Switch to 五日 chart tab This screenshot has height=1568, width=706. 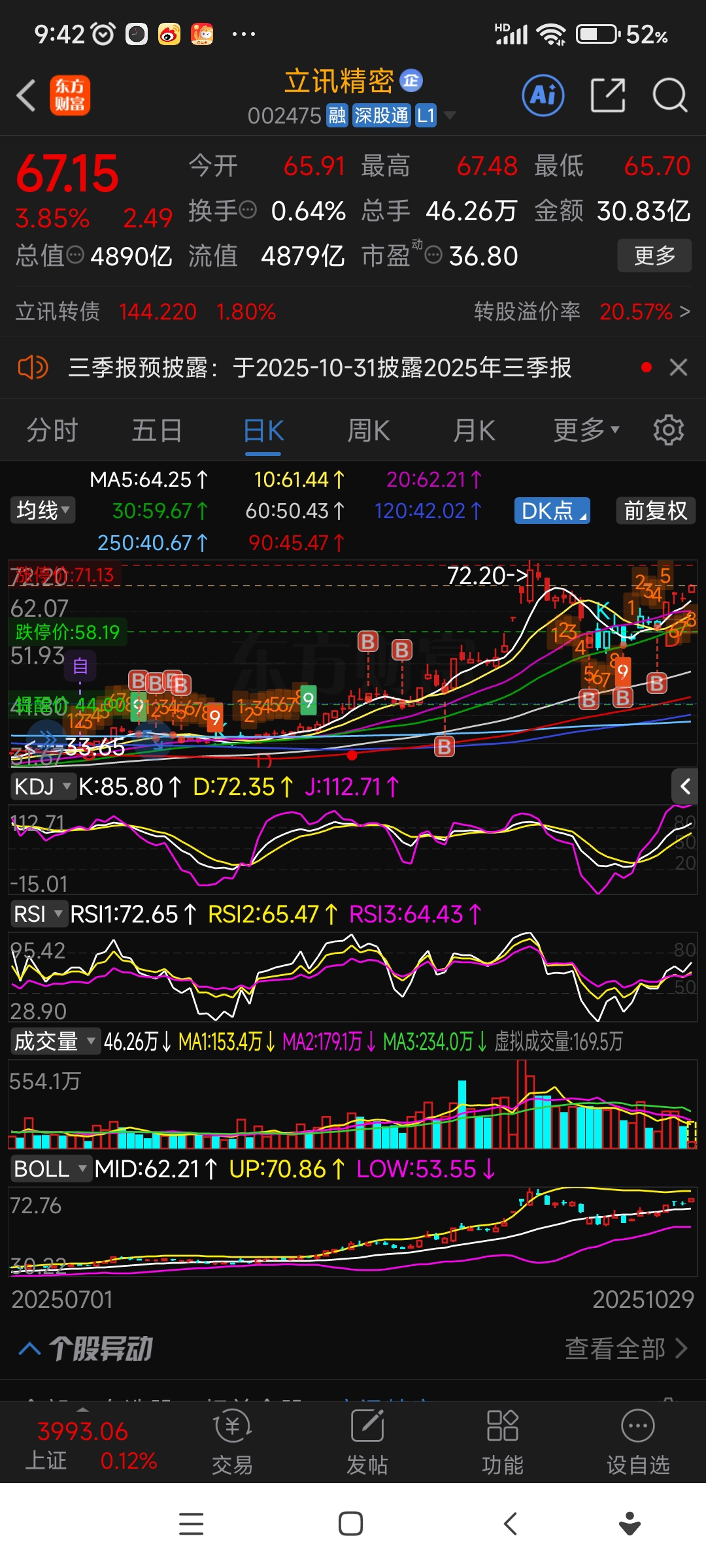(157, 431)
